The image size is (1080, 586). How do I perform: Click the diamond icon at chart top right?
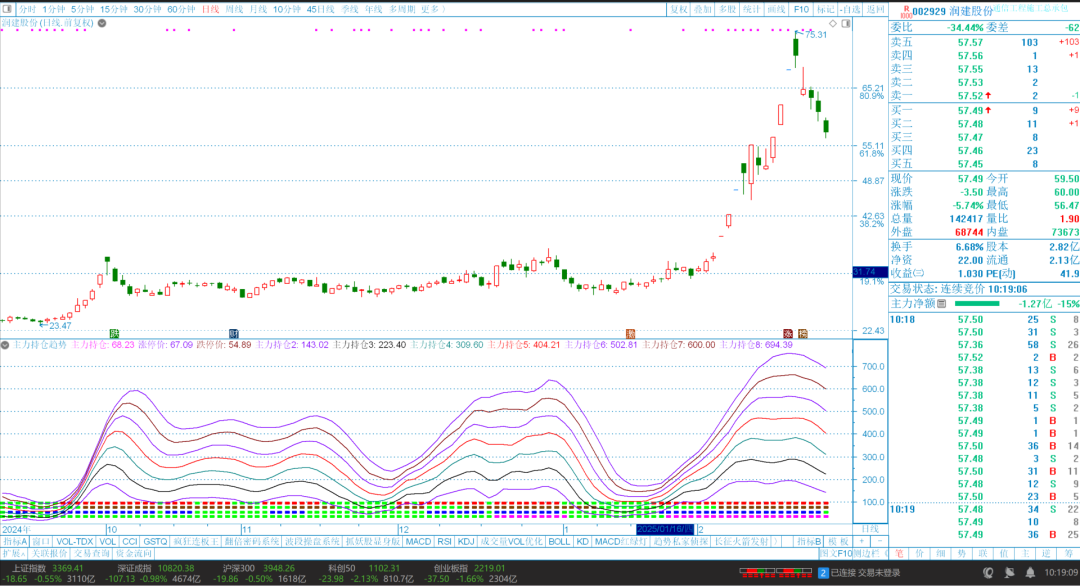pyautogui.click(x=833, y=23)
